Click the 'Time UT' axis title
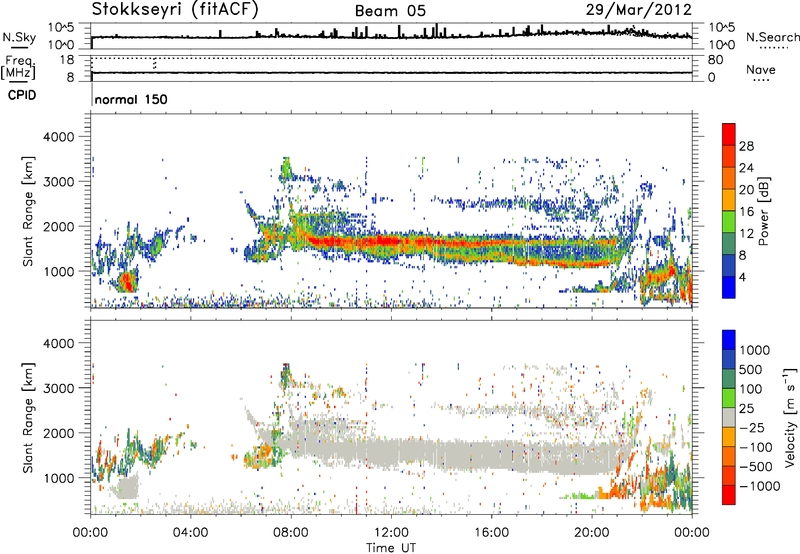 point(391,548)
